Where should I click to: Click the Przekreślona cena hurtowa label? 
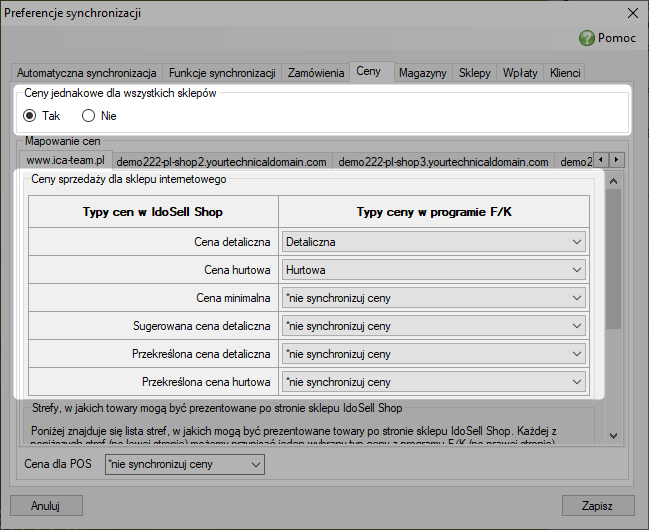tap(206, 382)
